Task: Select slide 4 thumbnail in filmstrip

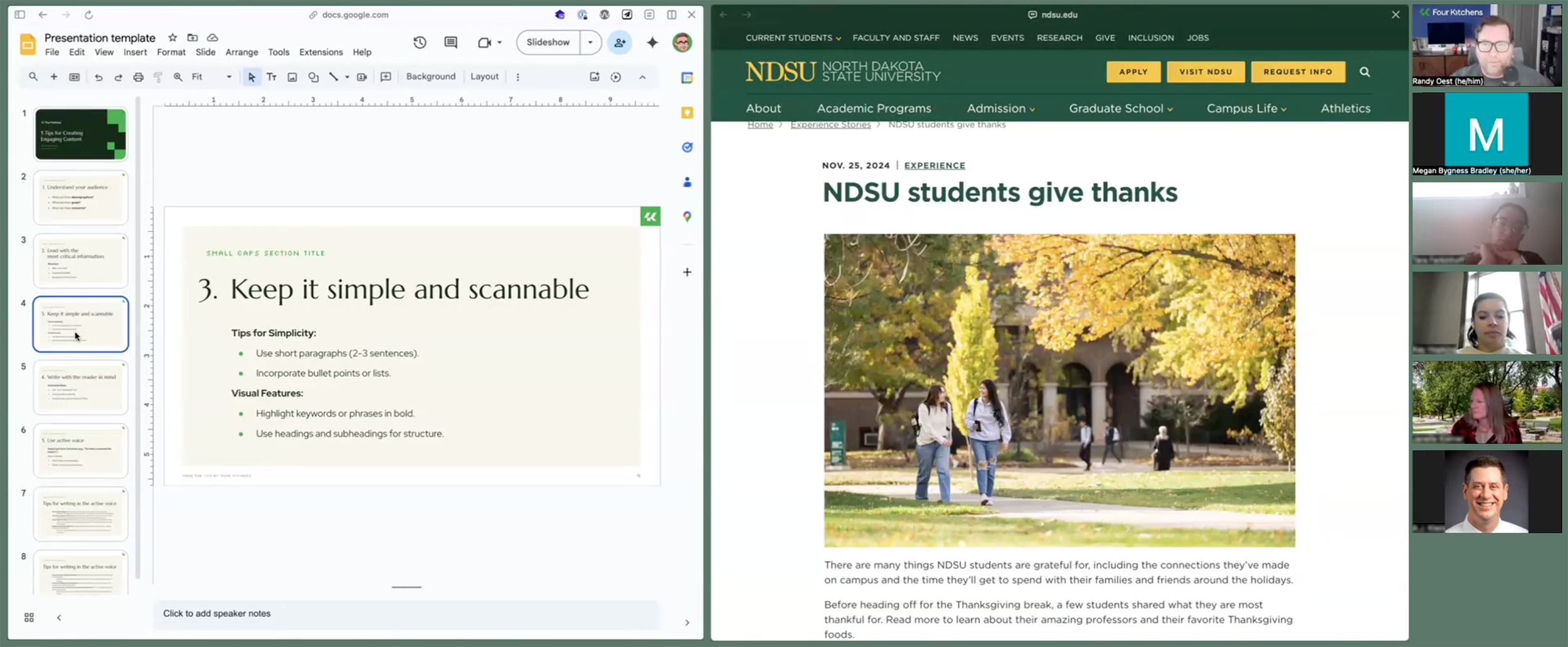Action: [80, 324]
